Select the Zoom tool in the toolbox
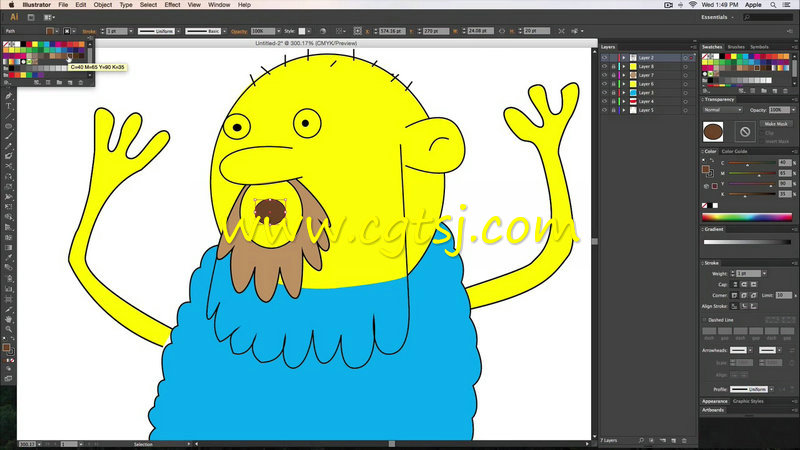This screenshot has height=450, width=800. tap(9, 329)
